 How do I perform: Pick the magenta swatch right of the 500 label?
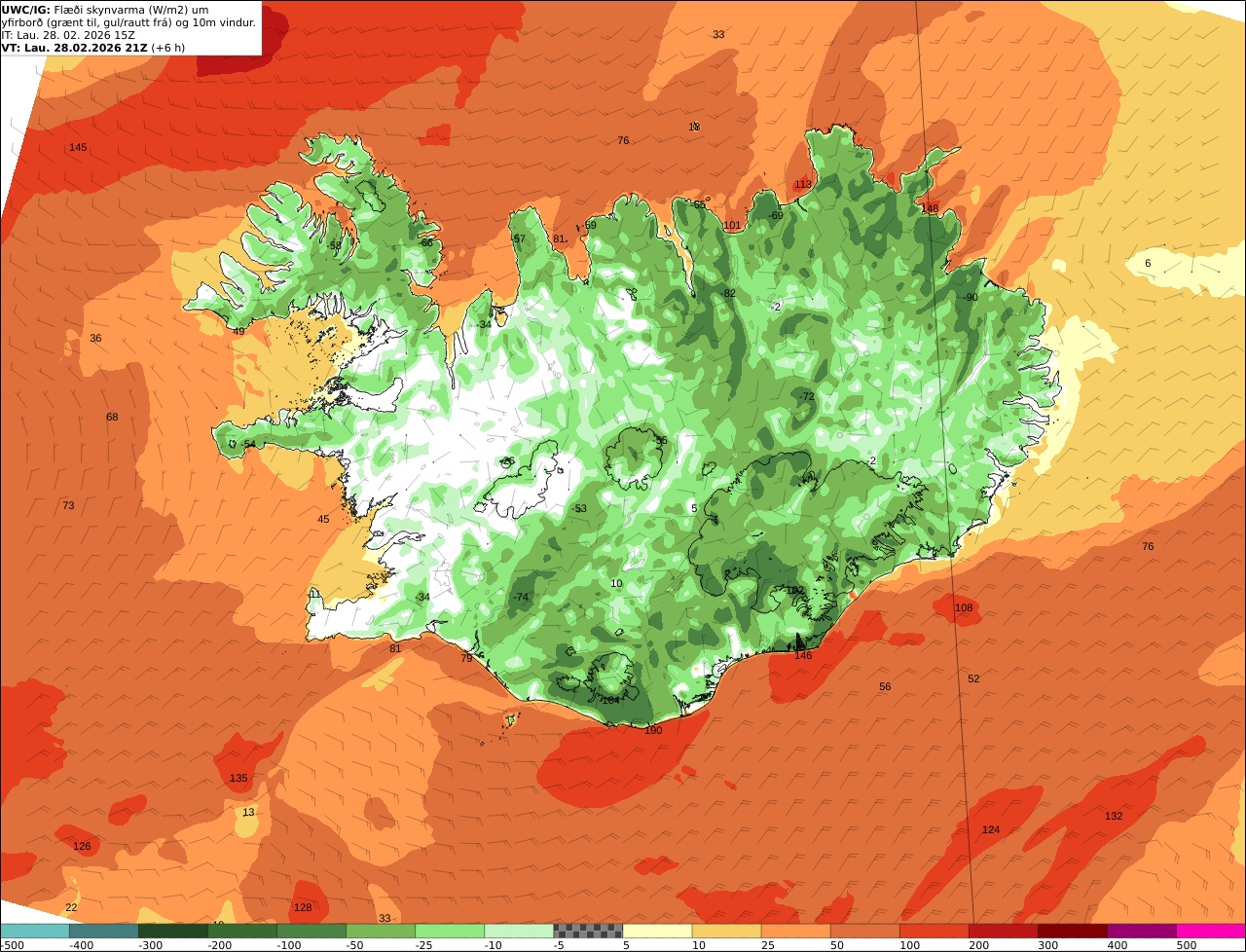(1211, 931)
